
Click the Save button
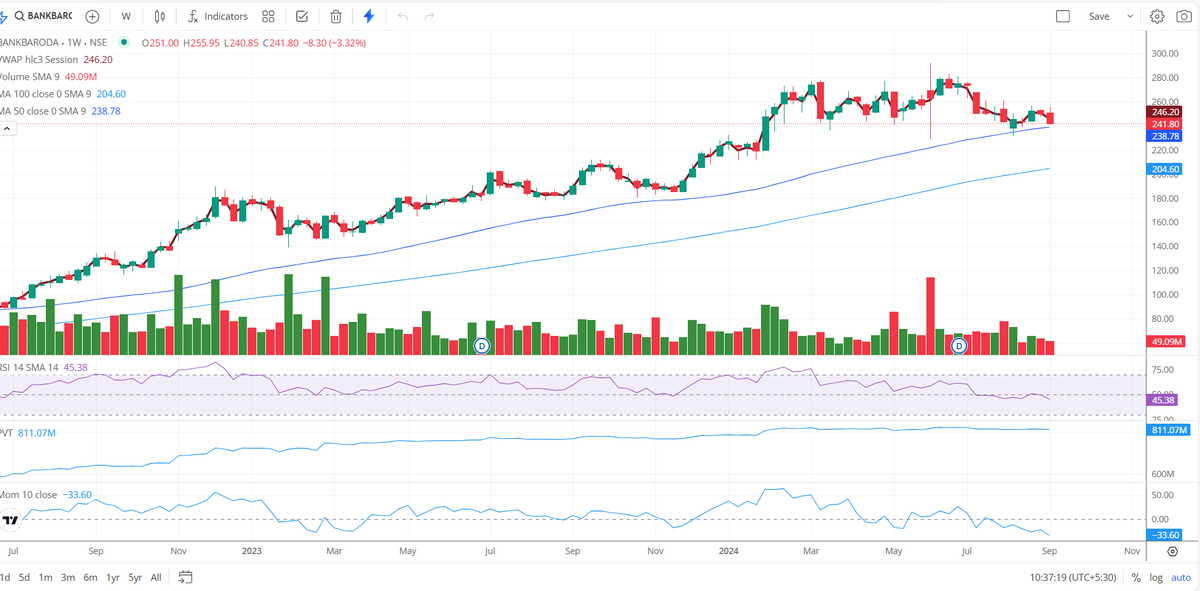[x=1099, y=16]
